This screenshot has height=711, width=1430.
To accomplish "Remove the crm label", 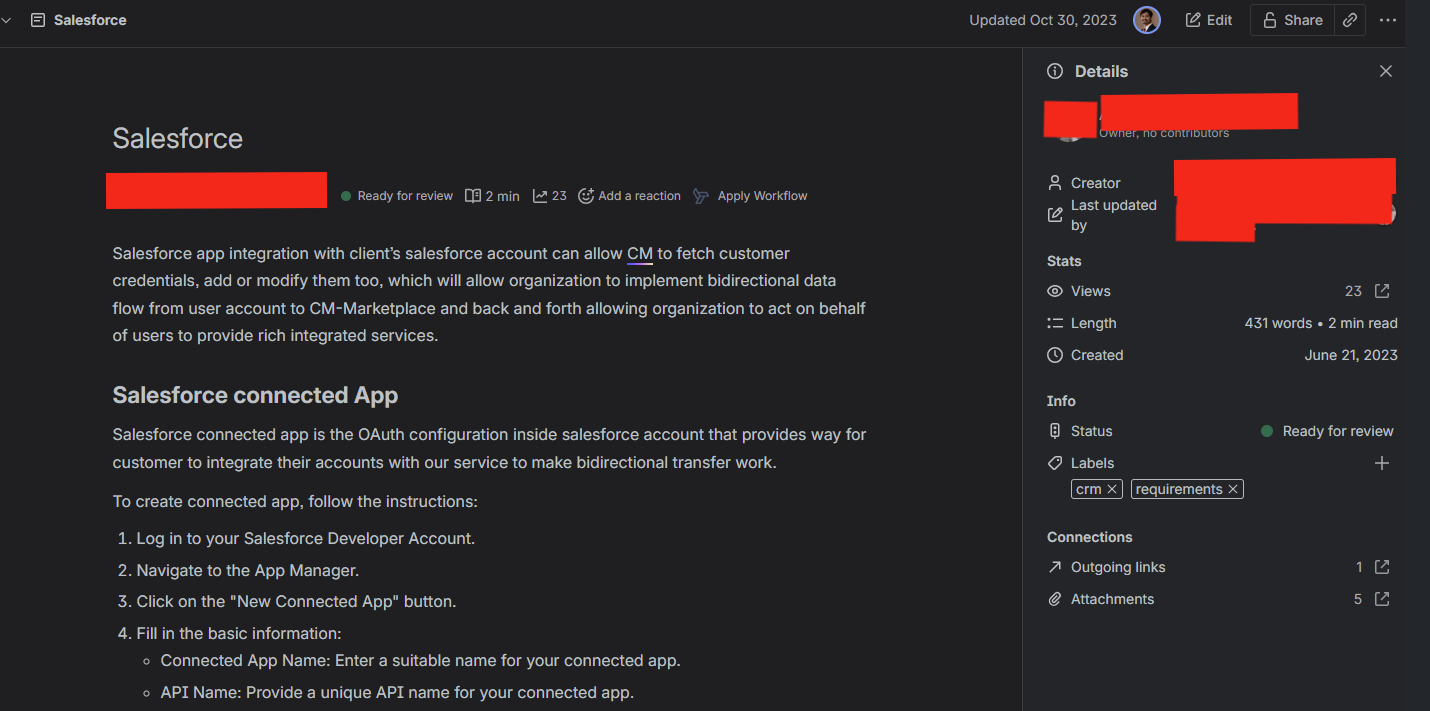I will (x=1112, y=489).
